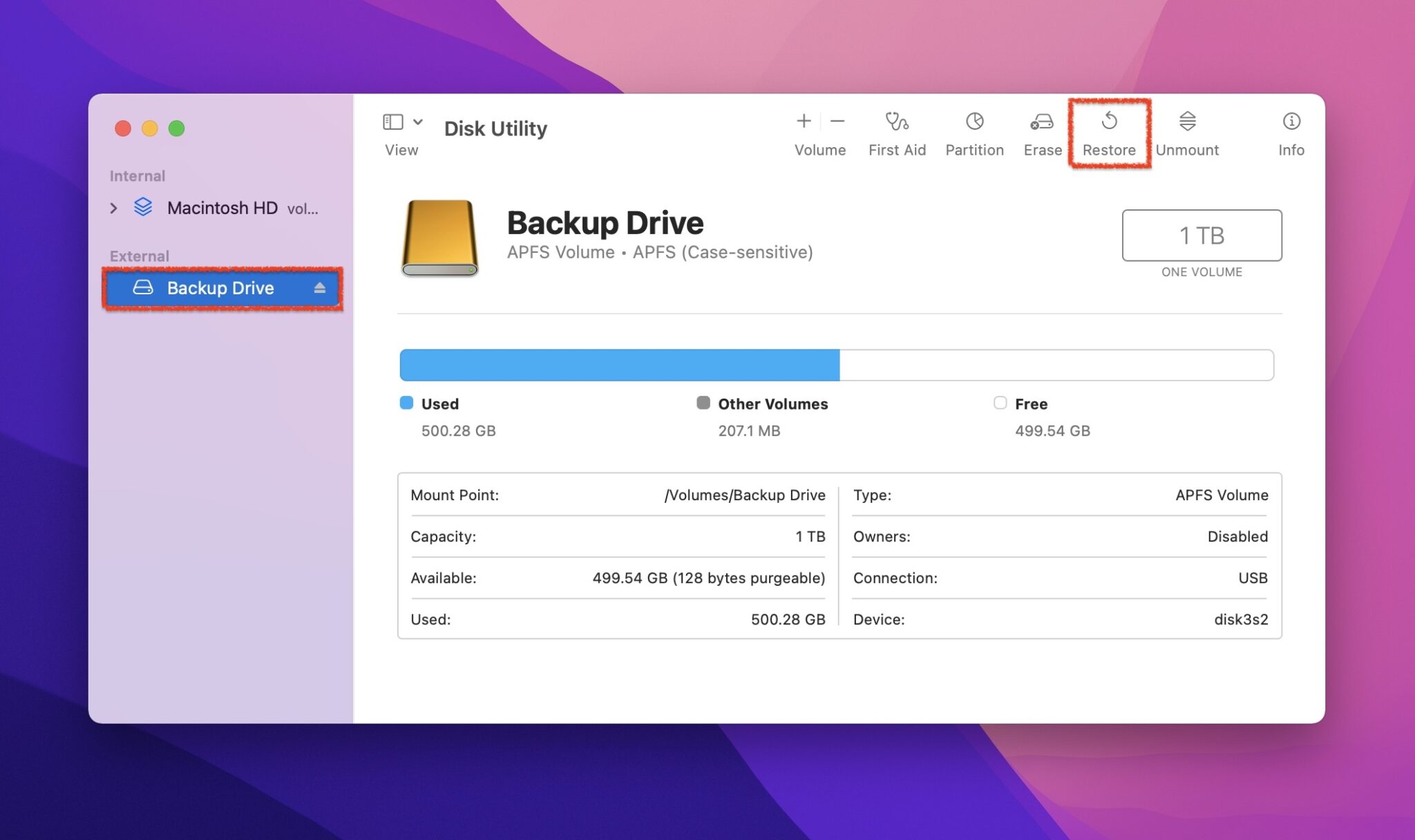Viewport: 1415px width, 840px height.
Task: Select Macintosh HD under Internal
Action: point(220,208)
